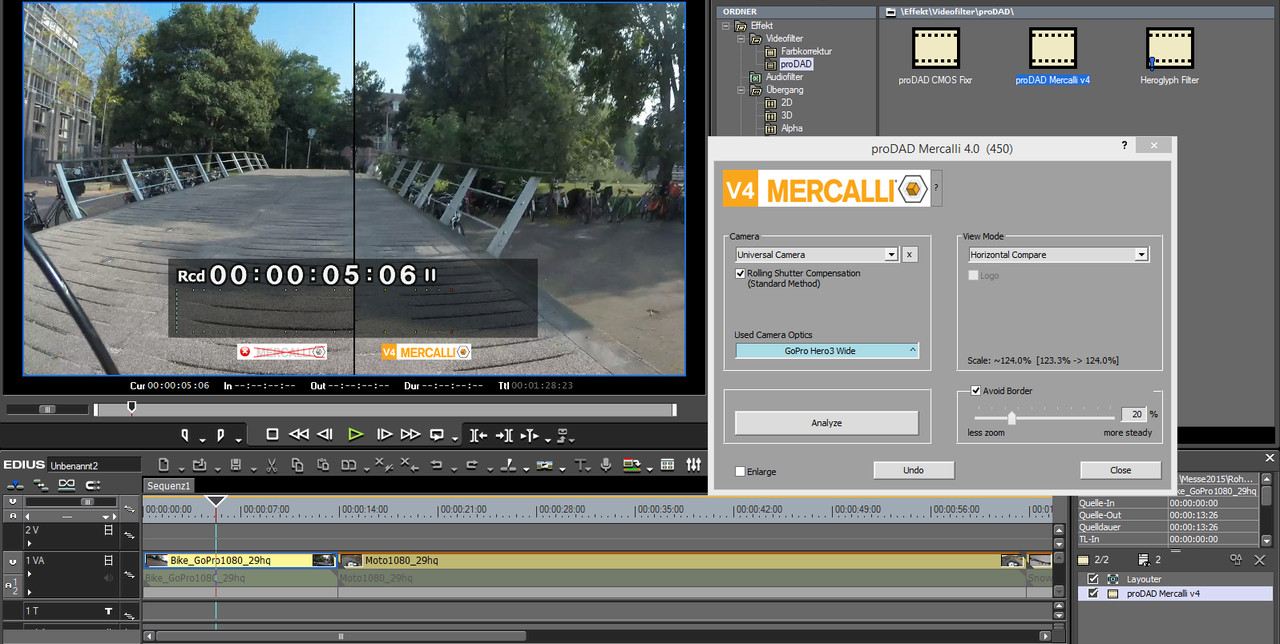Start playback with green Play button
The image size is (1280, 644).
click(355, 434)
